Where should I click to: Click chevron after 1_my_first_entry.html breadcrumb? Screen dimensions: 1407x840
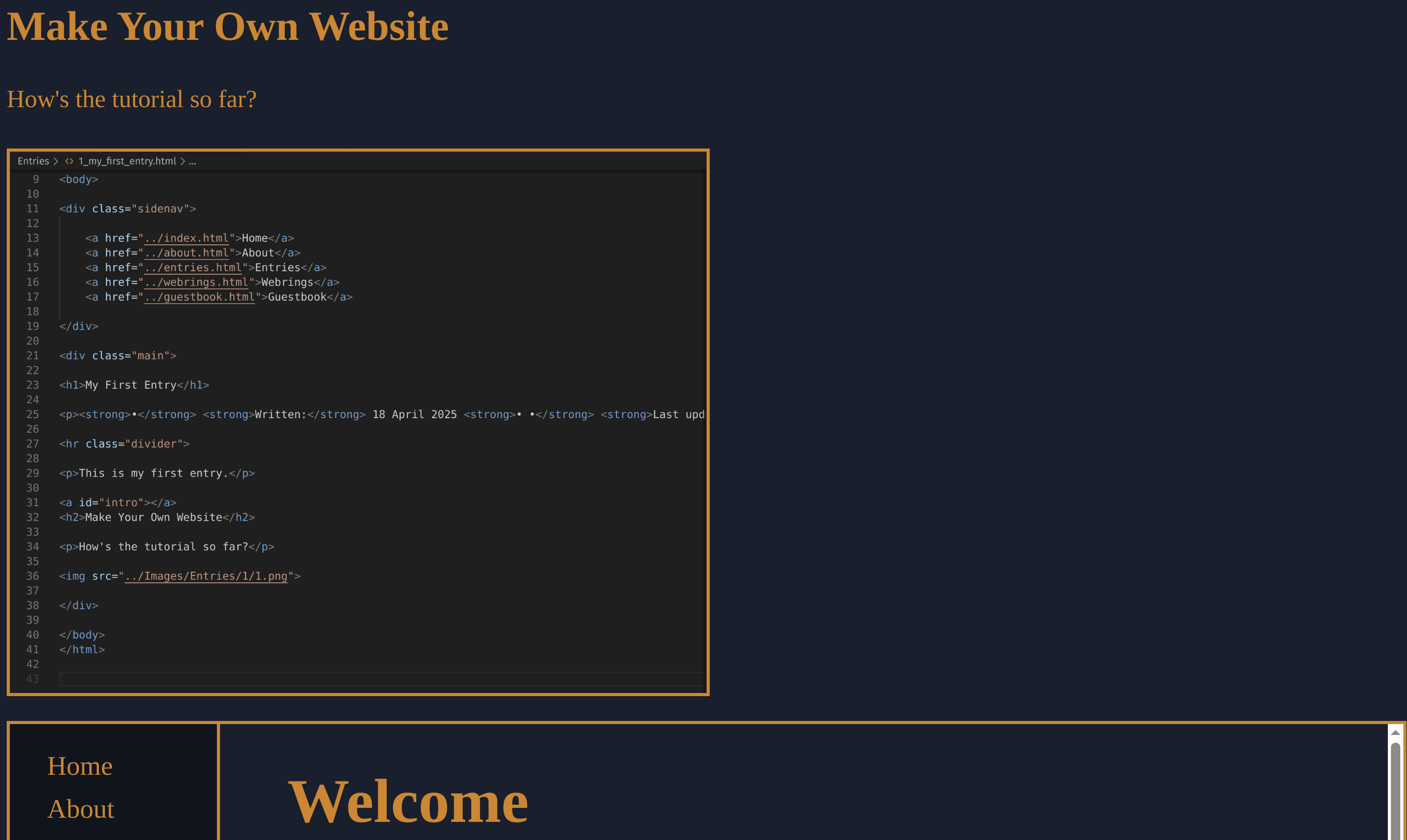click(183, 161)
